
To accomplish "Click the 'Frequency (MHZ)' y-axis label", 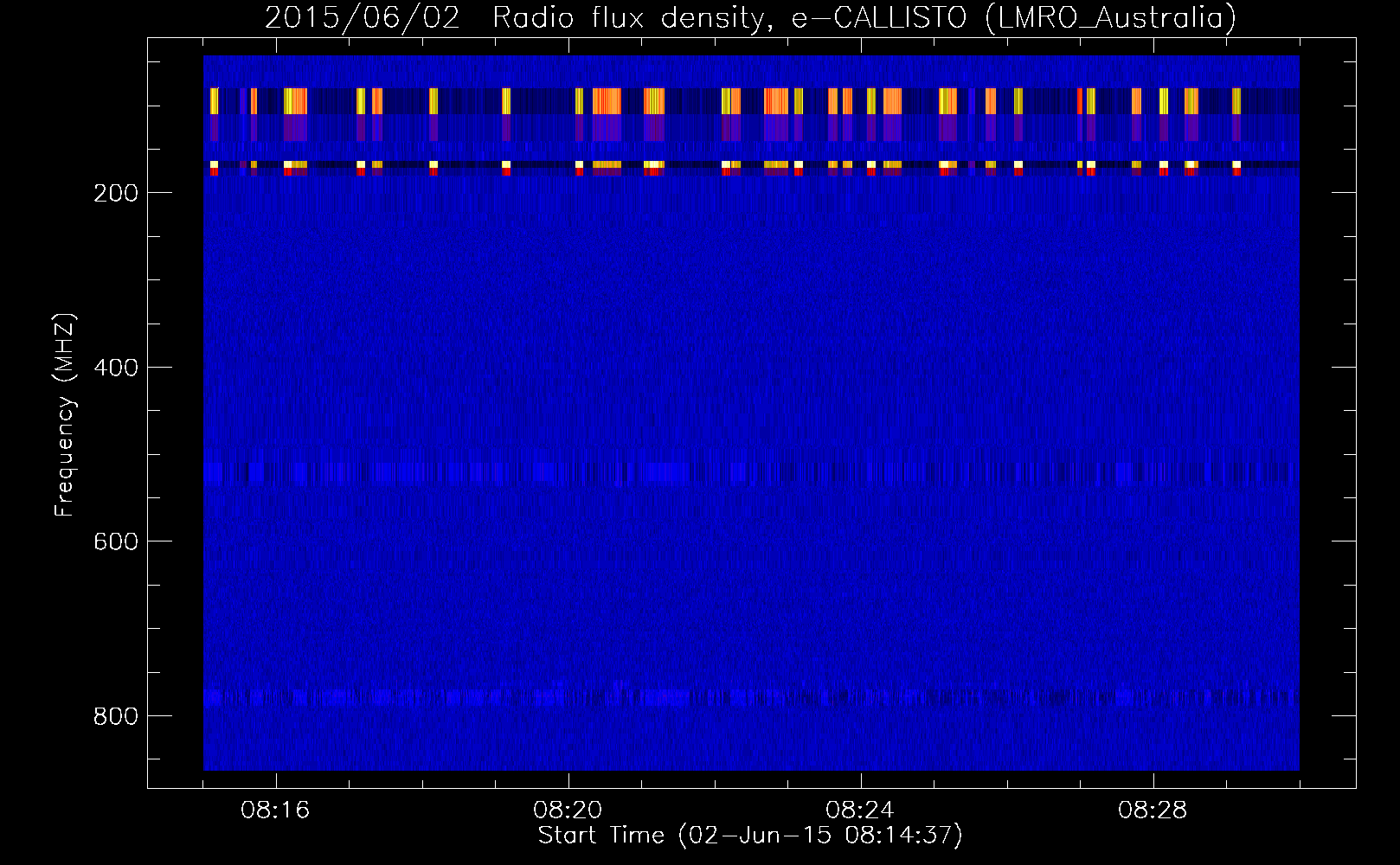I will pyautogui.click(x=65, y=415).
